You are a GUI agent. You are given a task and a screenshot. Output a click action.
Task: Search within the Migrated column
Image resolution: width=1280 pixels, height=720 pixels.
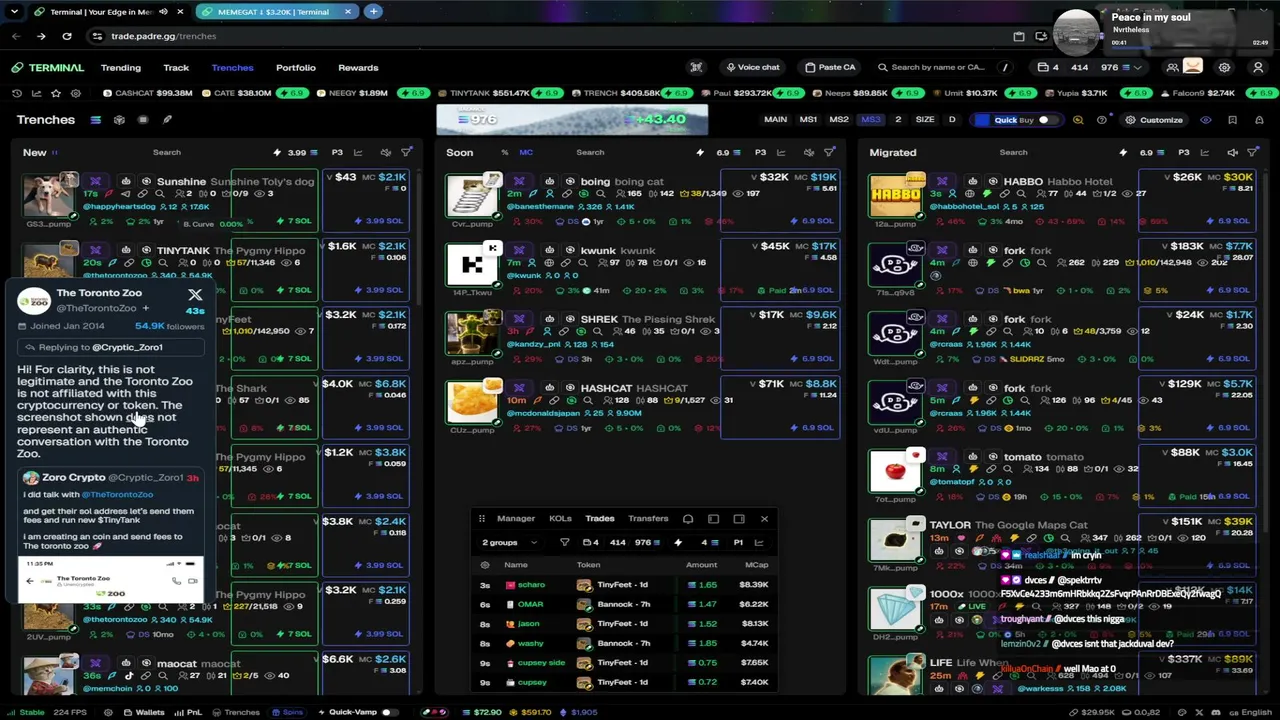coord(1013,153)
